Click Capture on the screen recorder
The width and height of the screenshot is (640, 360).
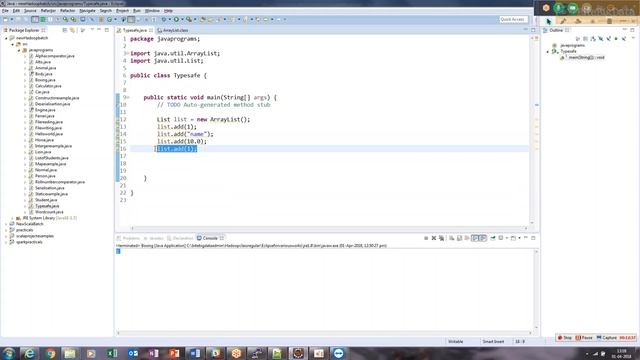pyautogui.click(x=607, y=338)
